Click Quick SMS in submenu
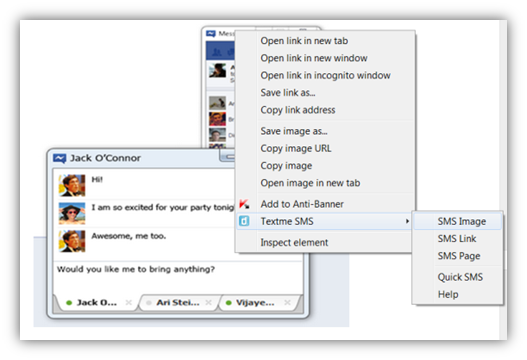The height and width of the screenshot is (360, 527). (458, 277)
